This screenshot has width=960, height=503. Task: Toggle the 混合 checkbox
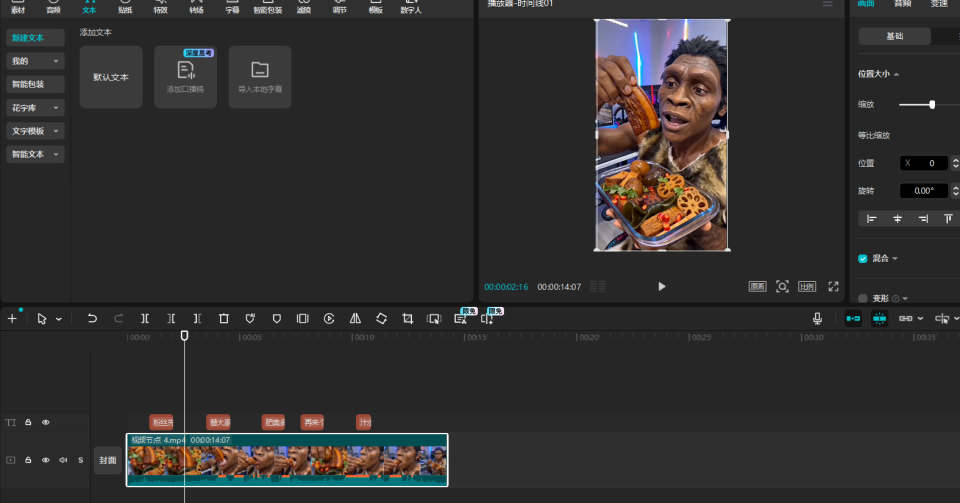coord(863,258)
